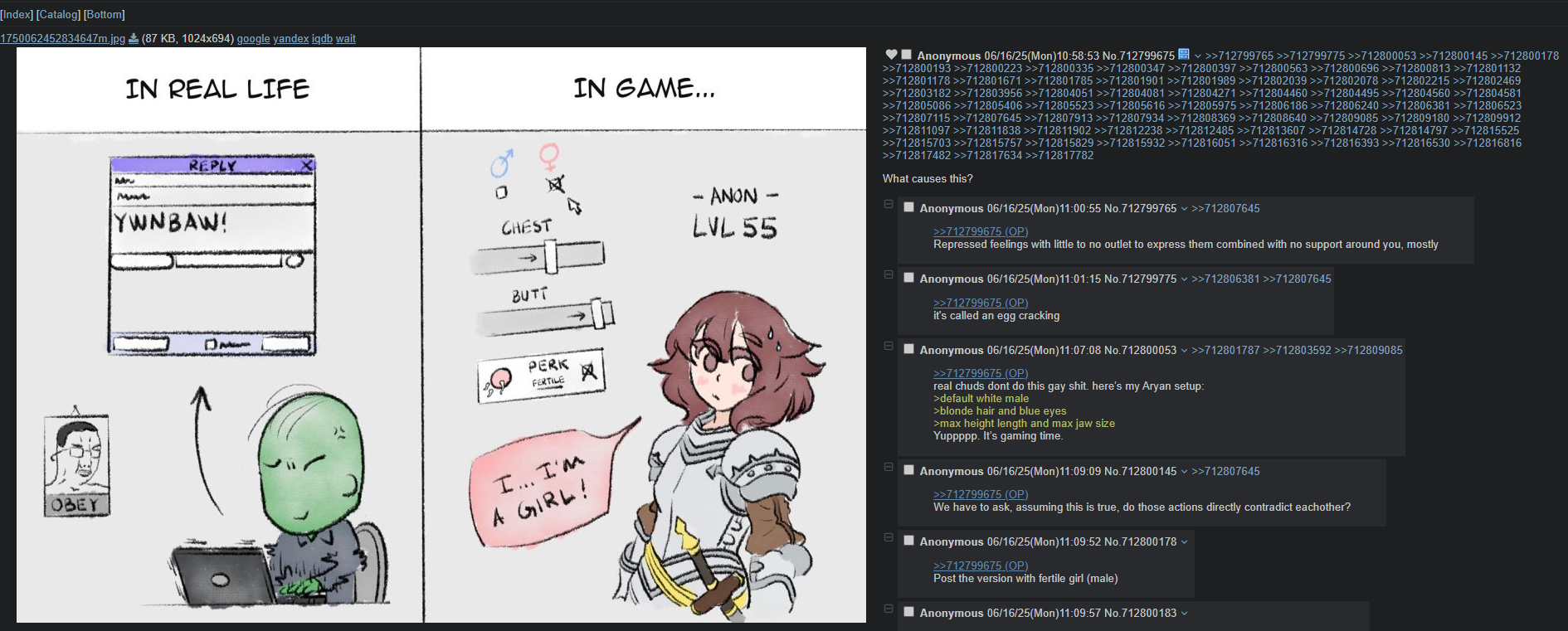Click OP backlink >>712804051

coord(1059,94)
